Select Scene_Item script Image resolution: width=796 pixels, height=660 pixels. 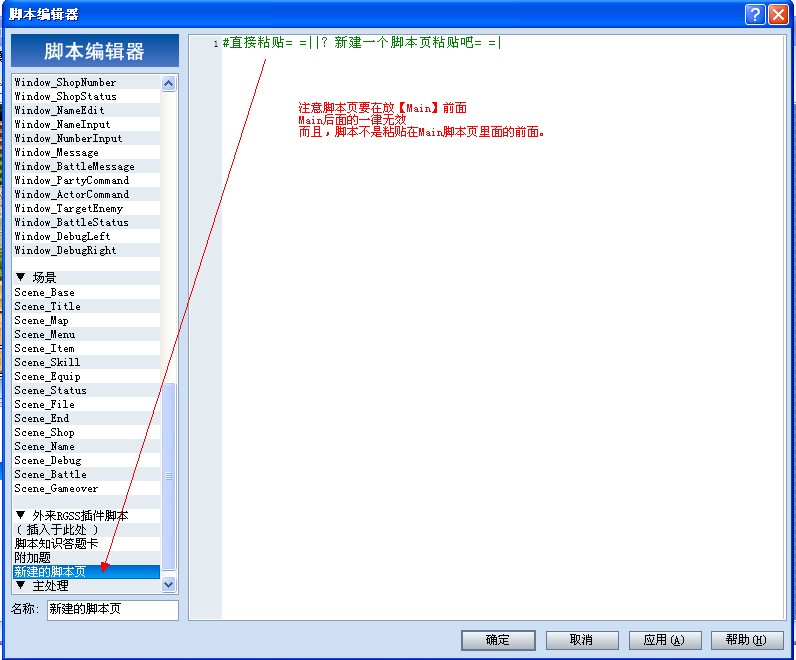86,348
